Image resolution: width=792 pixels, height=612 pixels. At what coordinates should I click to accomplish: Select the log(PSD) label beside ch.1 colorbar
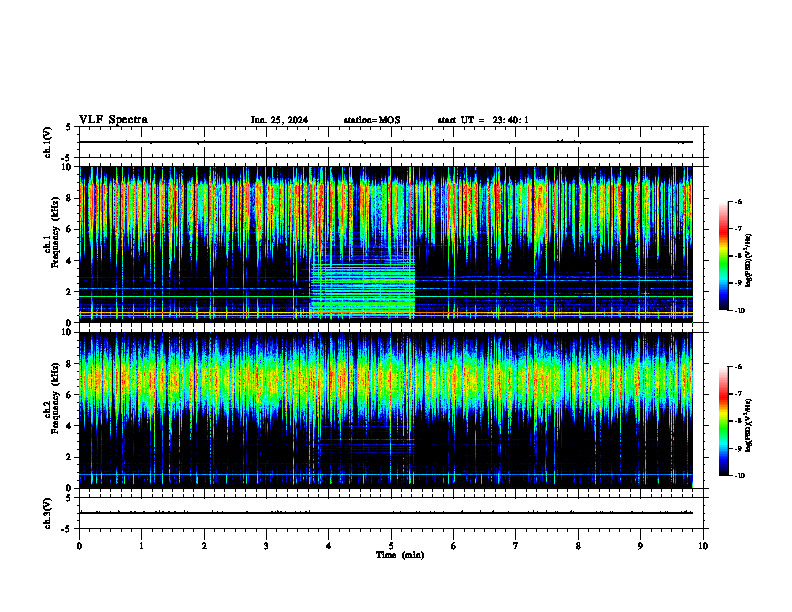(x=749, y=261)
